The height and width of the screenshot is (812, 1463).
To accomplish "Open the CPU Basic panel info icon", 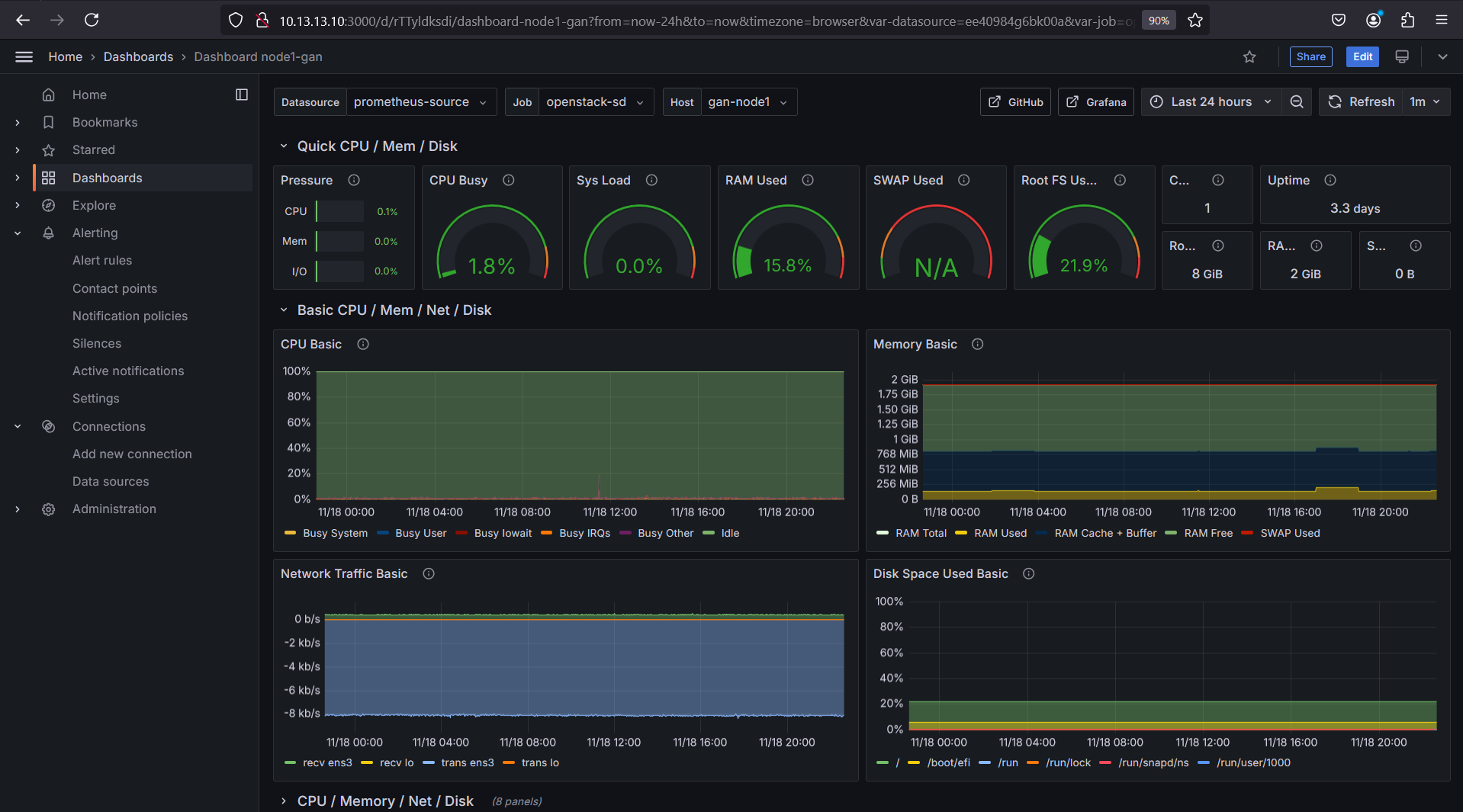I will point(362,344).
